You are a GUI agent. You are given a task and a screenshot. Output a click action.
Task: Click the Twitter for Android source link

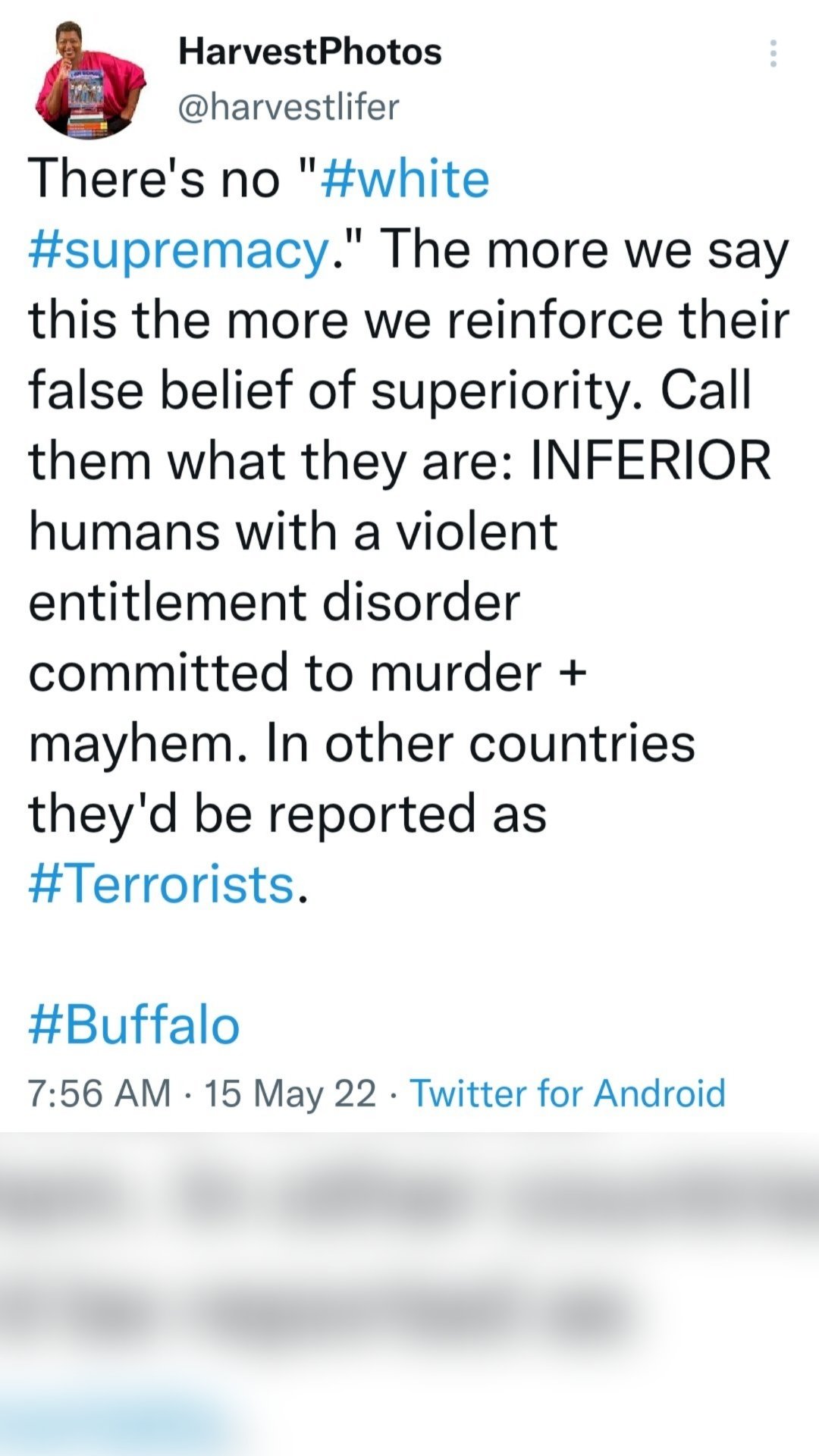click(567, 1094)
